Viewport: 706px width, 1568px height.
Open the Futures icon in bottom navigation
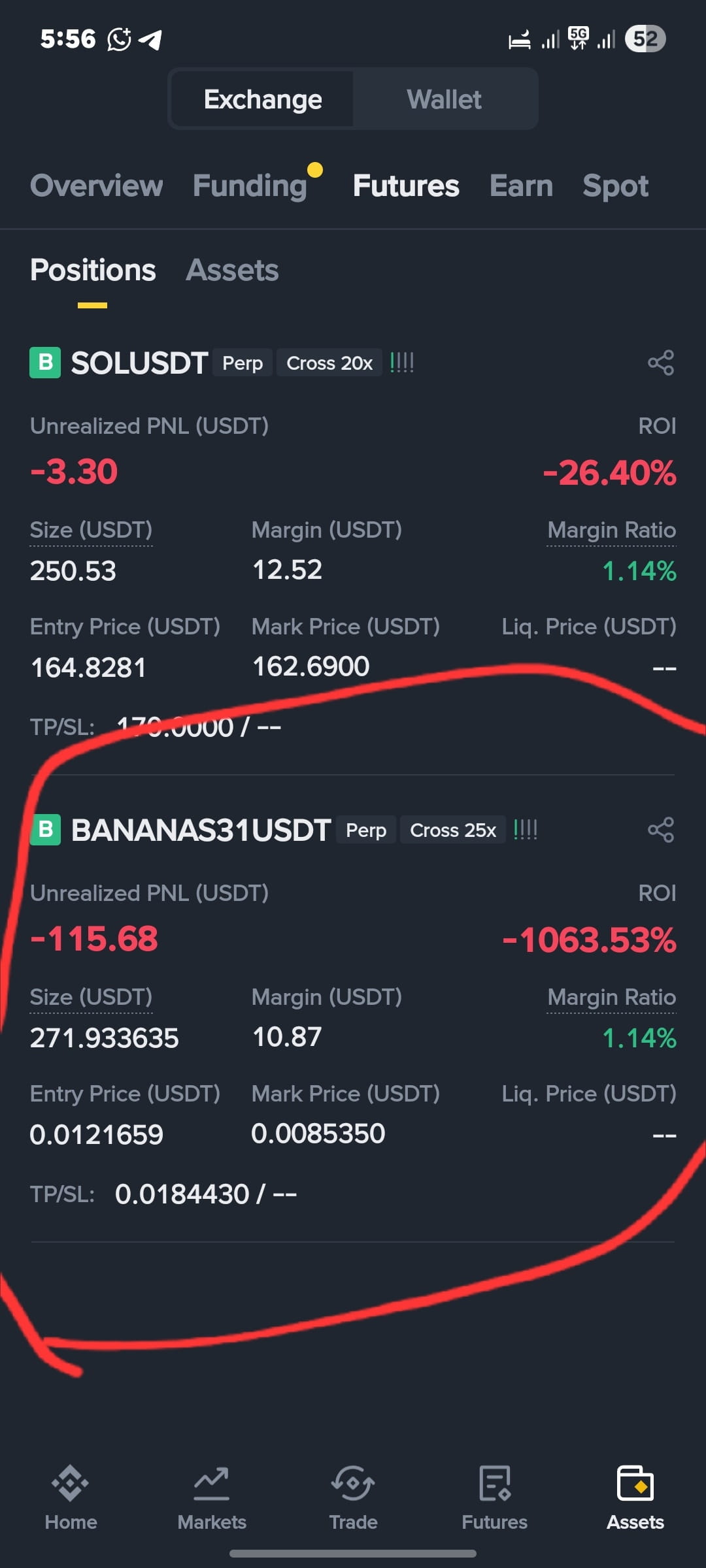click(494, 1483)
